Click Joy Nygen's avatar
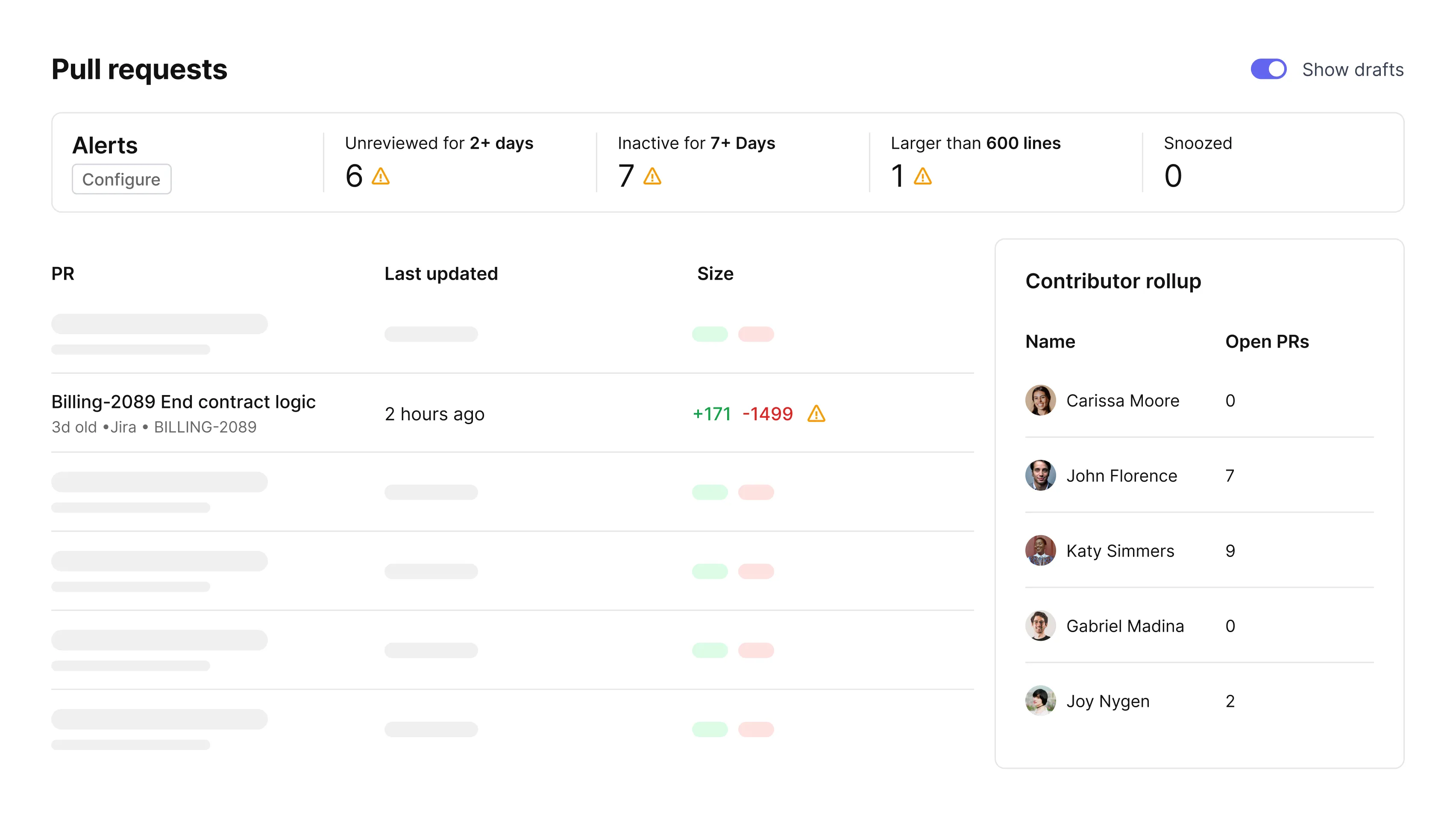Viewport: 1456px width, 820px height. click(1040, 701)
